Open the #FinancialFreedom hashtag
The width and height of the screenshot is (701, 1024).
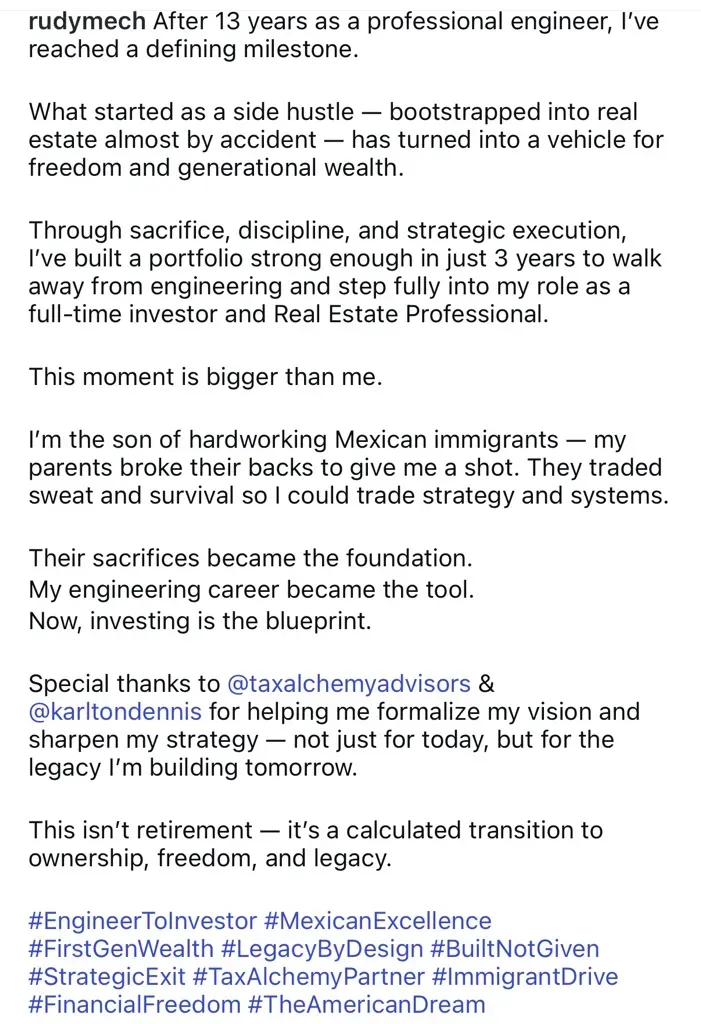135,1005
